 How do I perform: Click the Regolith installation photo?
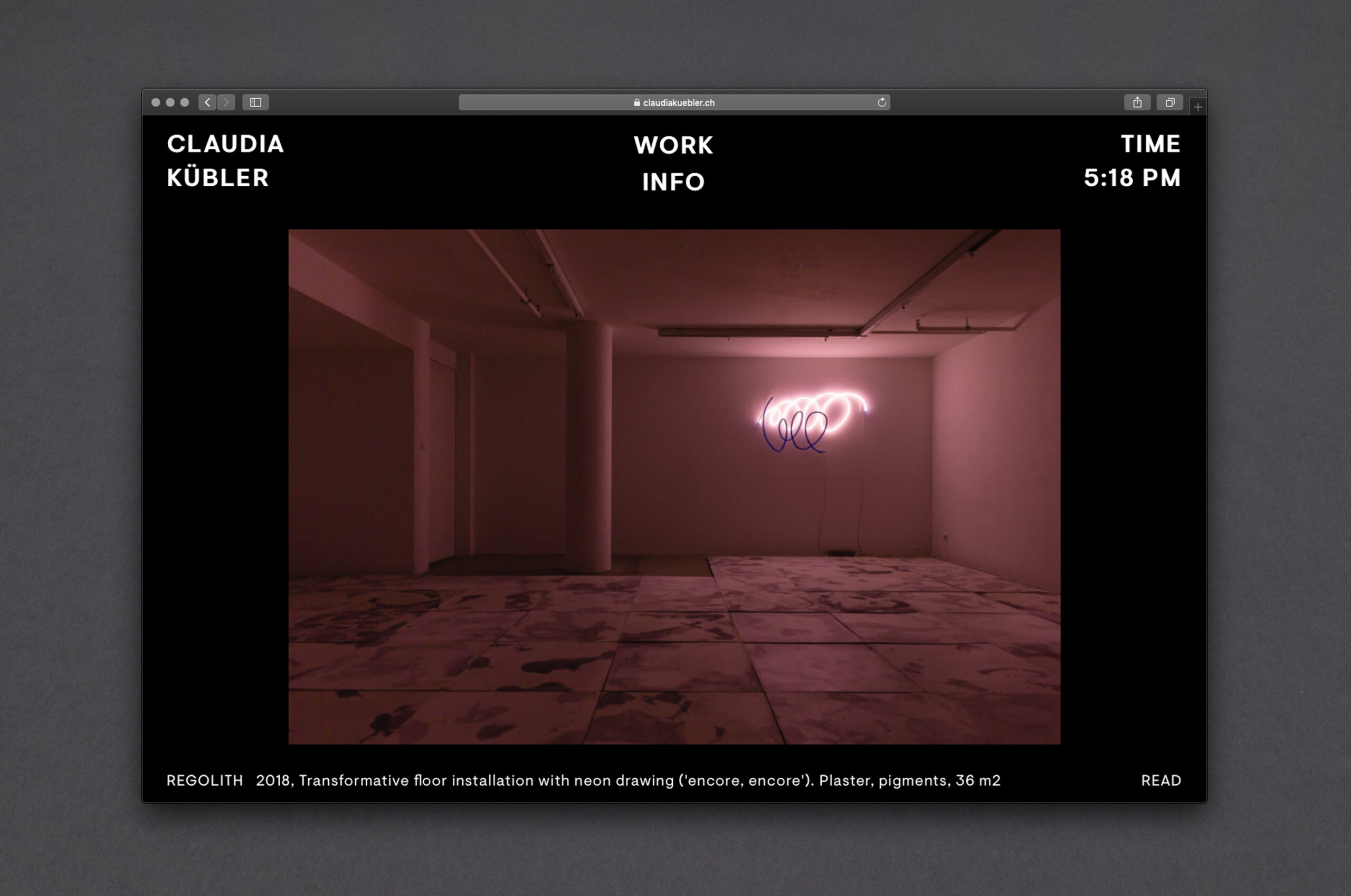674,487
